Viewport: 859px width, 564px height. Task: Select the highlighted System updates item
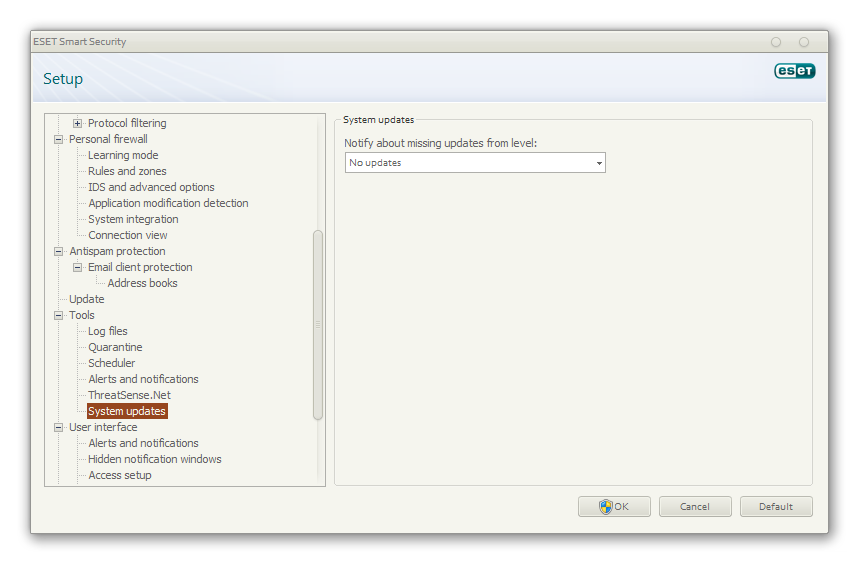point(127,411)
